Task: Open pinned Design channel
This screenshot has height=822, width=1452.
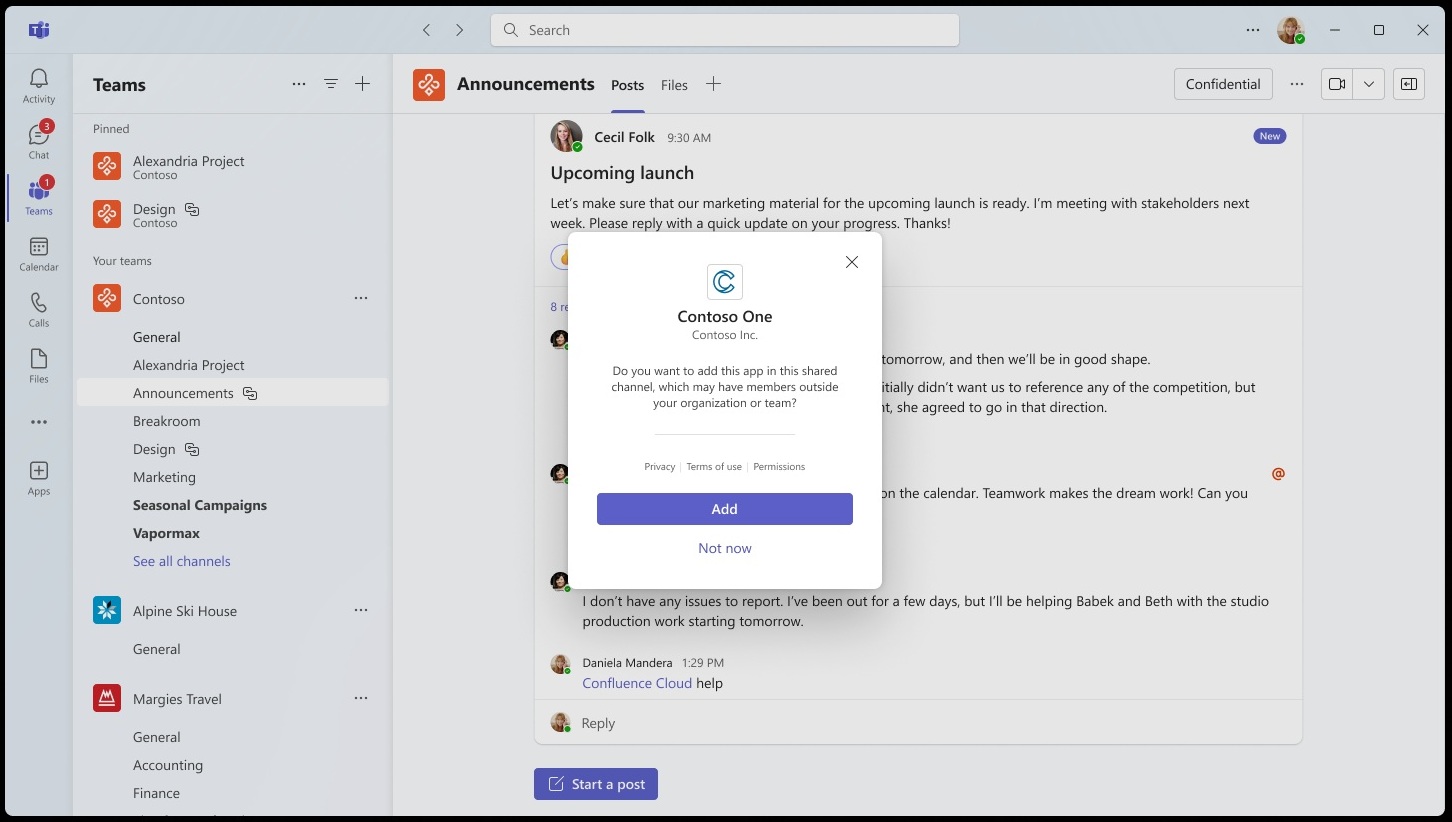Action: 232,214
